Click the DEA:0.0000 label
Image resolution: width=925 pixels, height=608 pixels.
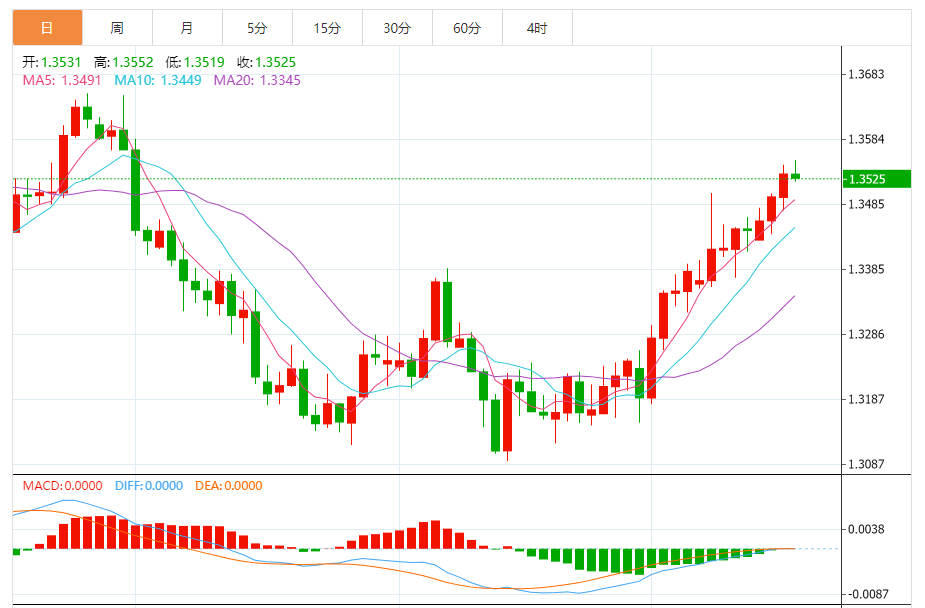[229, 486]
